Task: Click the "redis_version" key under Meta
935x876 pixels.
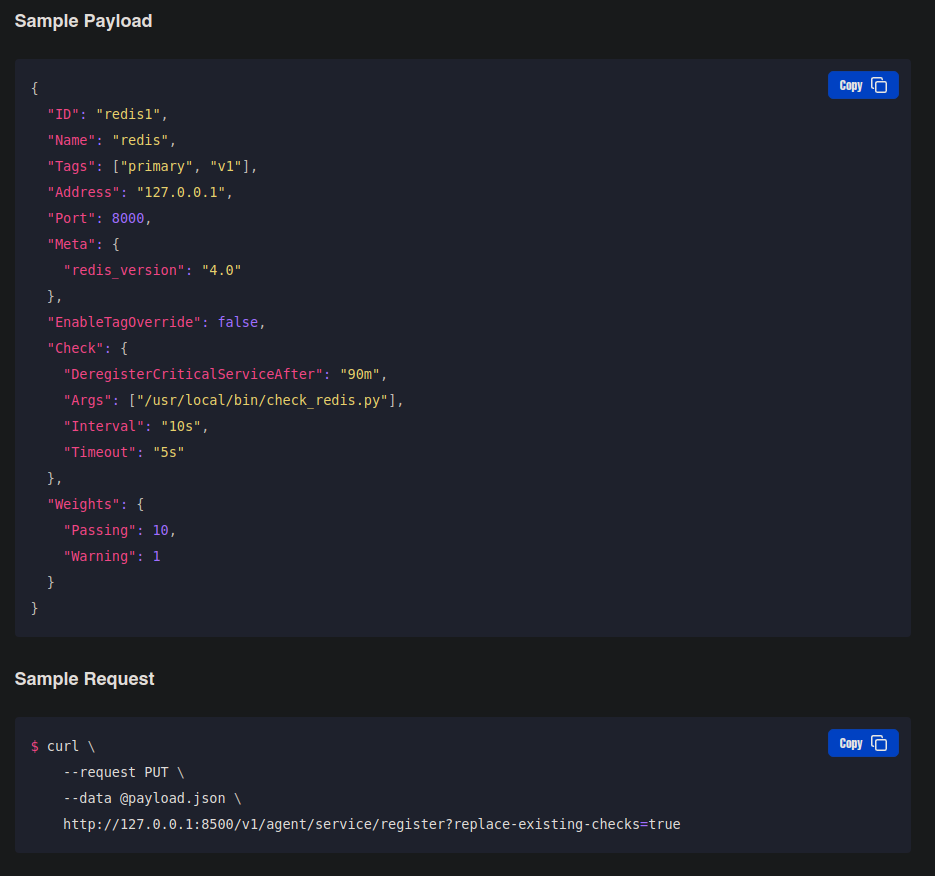Action: pyautogui.click(x=124, y=270)
